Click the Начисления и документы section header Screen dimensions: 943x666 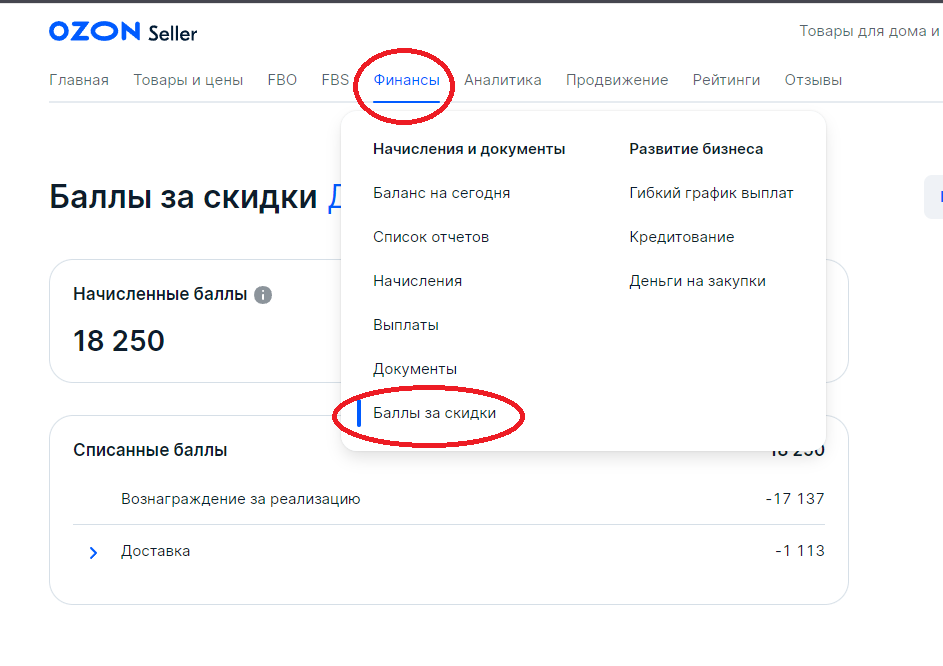469,149
